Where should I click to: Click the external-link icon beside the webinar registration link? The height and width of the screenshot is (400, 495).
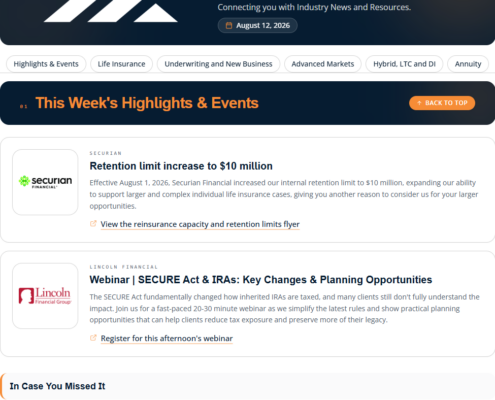(93, 338)
